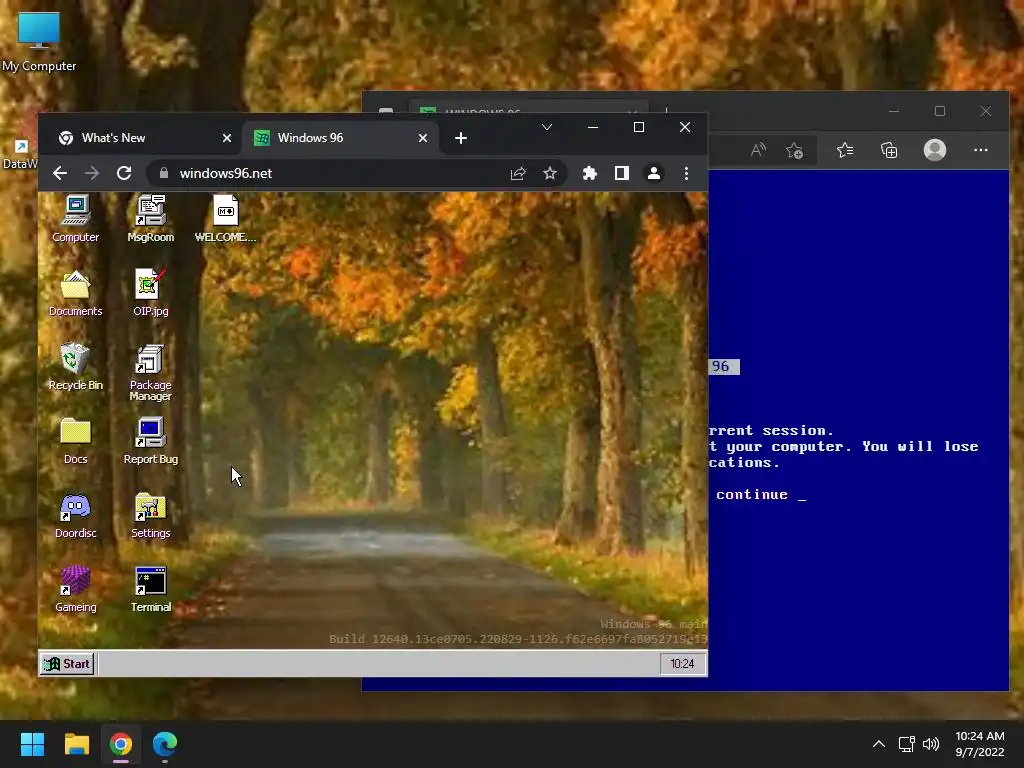Add page to favorites in Edge
Screen dimensions: 1024x768
[795, 150]
